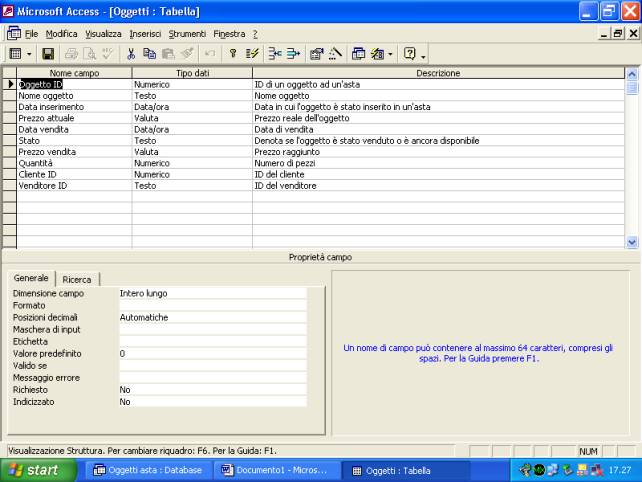Image resolution: width=642 pixels, height=482 pixels.
Task: Click the Descrizione column header
Action: pos(439,73)
